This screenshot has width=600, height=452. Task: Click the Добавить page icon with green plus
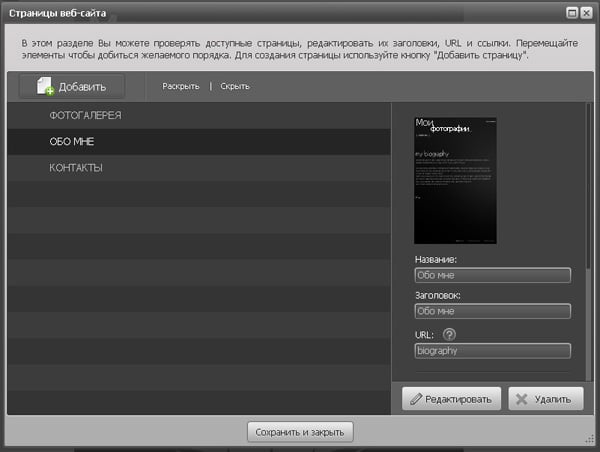click(45, 87)
